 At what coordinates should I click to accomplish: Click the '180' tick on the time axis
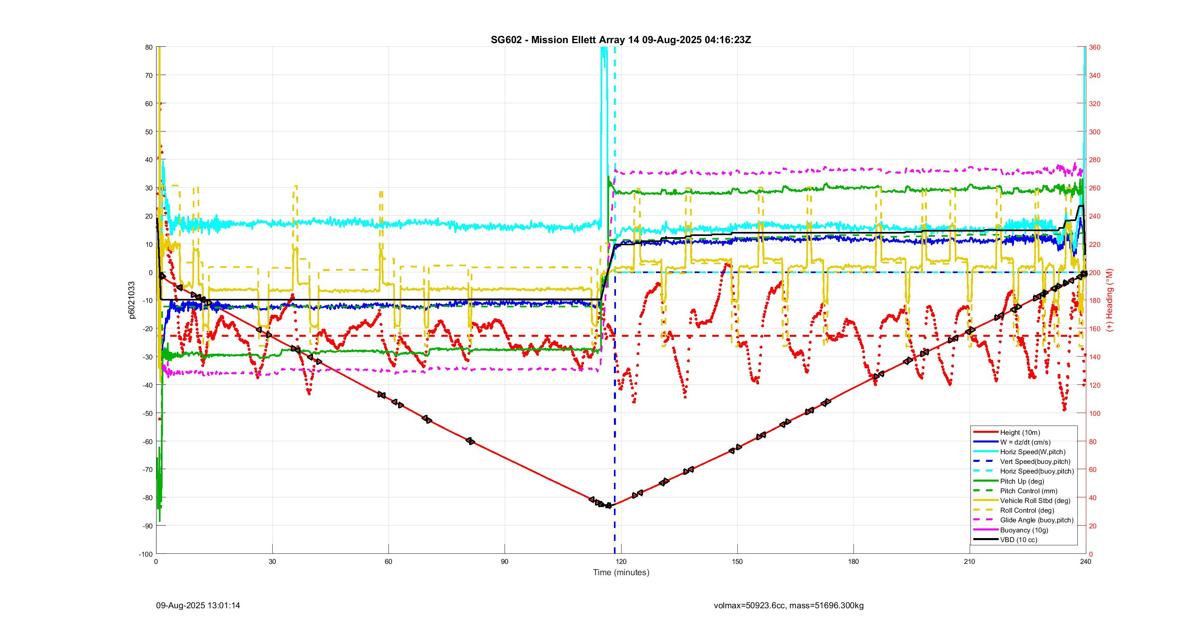[853, 562]
